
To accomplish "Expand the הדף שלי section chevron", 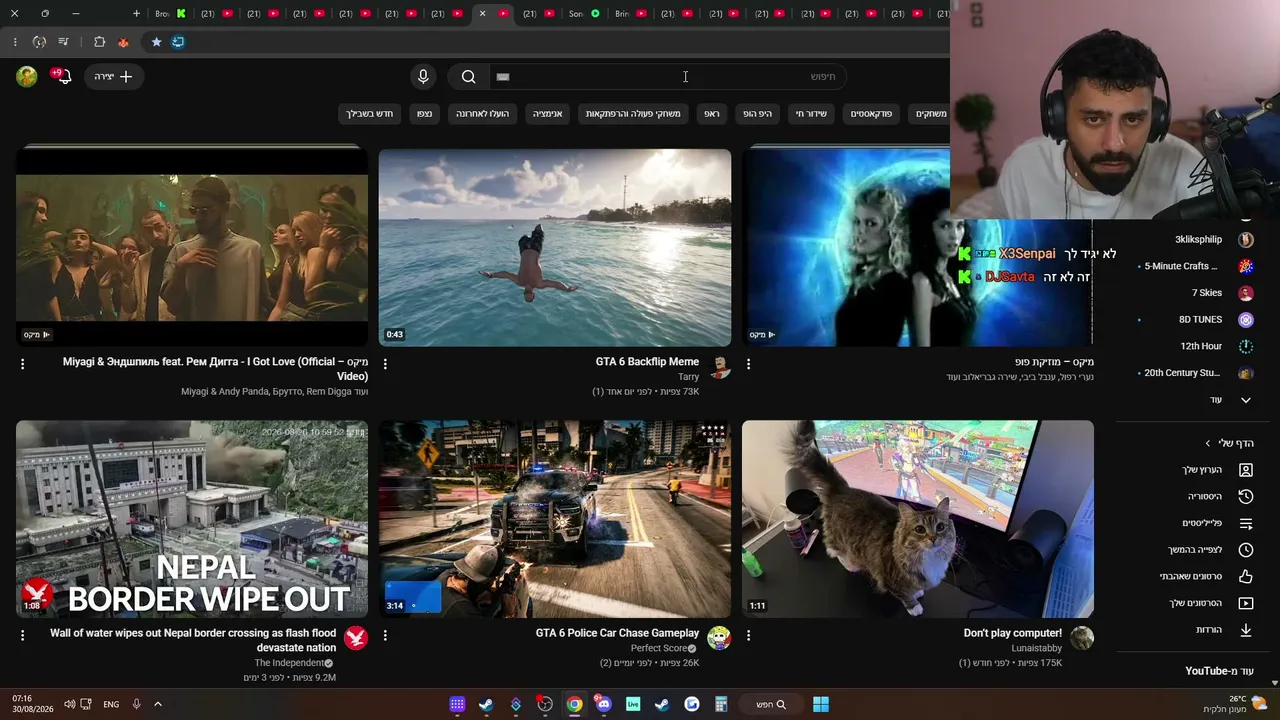I will pyautogui.click(x=1207, y=443).
